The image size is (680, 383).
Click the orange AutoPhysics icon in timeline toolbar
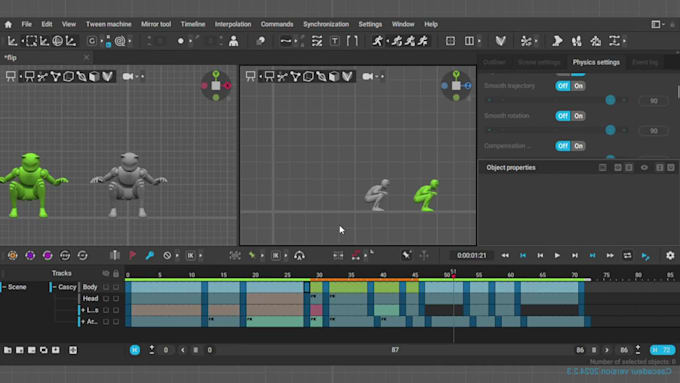[x=13, y=255]
